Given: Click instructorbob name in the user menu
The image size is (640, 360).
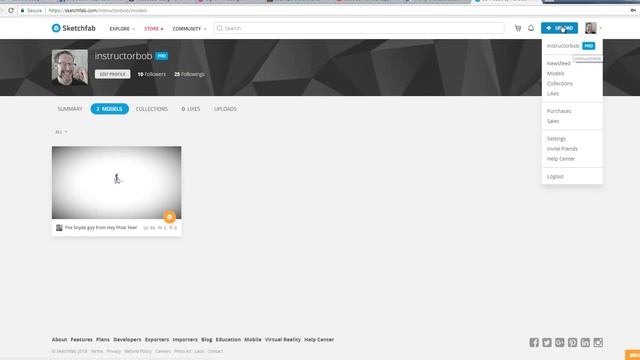Looking at the screenshot, I should [563, 46].
